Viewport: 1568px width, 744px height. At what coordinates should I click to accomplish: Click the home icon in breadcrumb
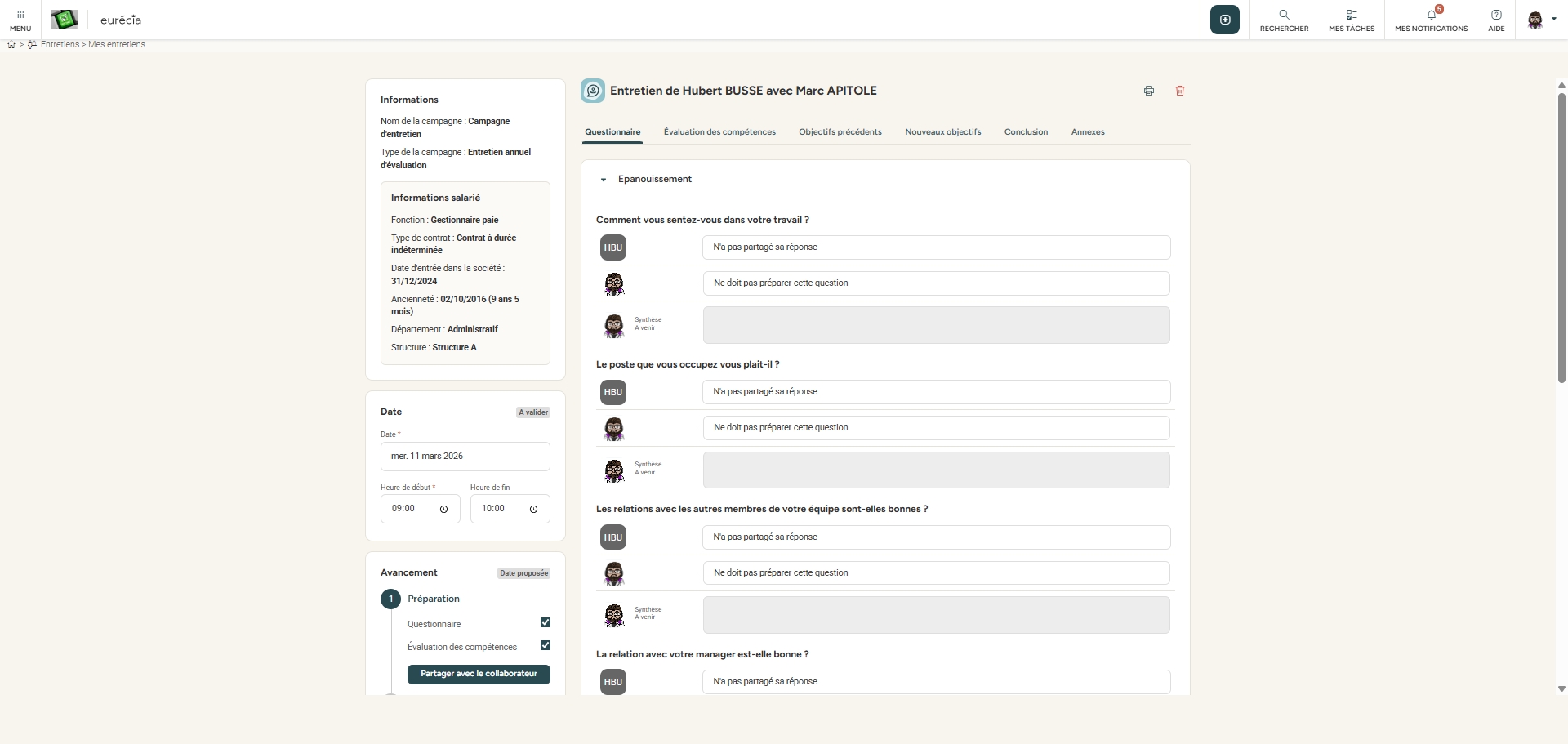(11, 45)
